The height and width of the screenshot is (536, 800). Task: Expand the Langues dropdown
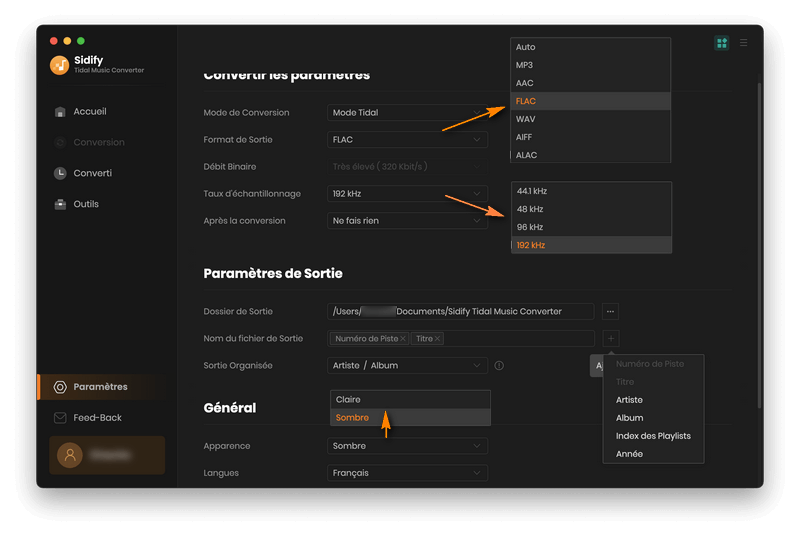(408, 473)
